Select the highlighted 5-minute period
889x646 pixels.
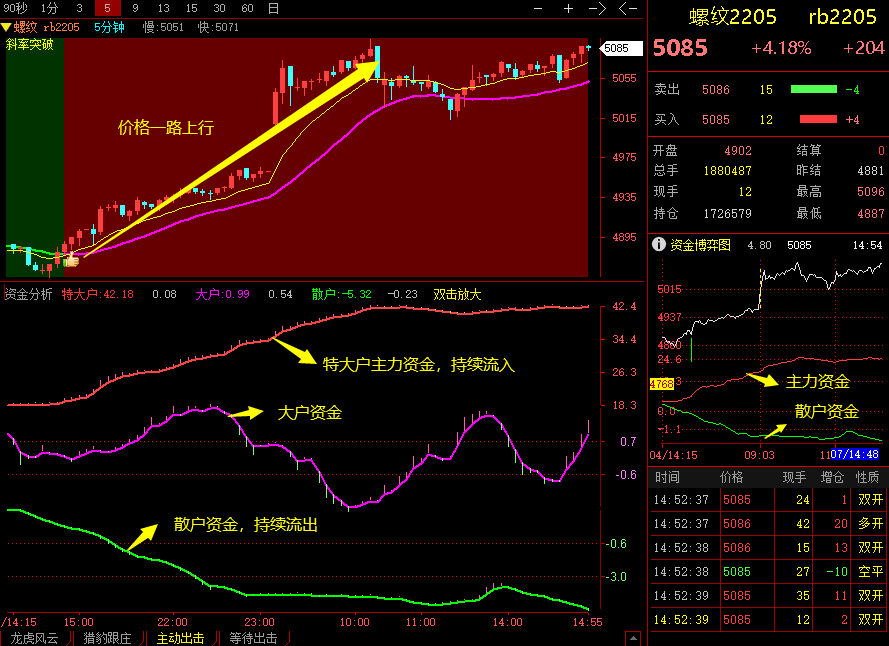click(x=107, y=8)
